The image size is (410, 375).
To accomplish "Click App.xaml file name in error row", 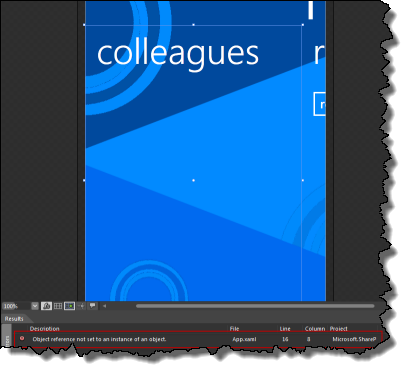I will click(244, 339).
